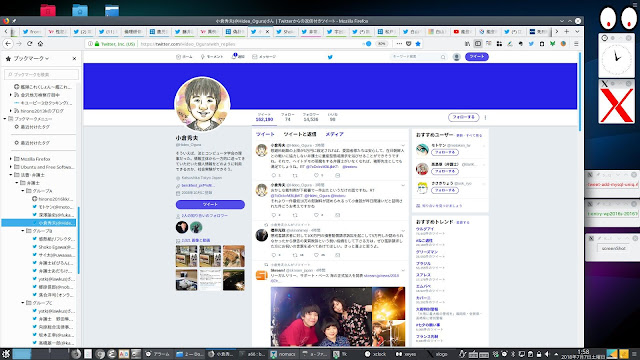Open the dropdown caret on first tweet
The width and height of the screenshot is (640, 360).
click(x=403, y=145)
